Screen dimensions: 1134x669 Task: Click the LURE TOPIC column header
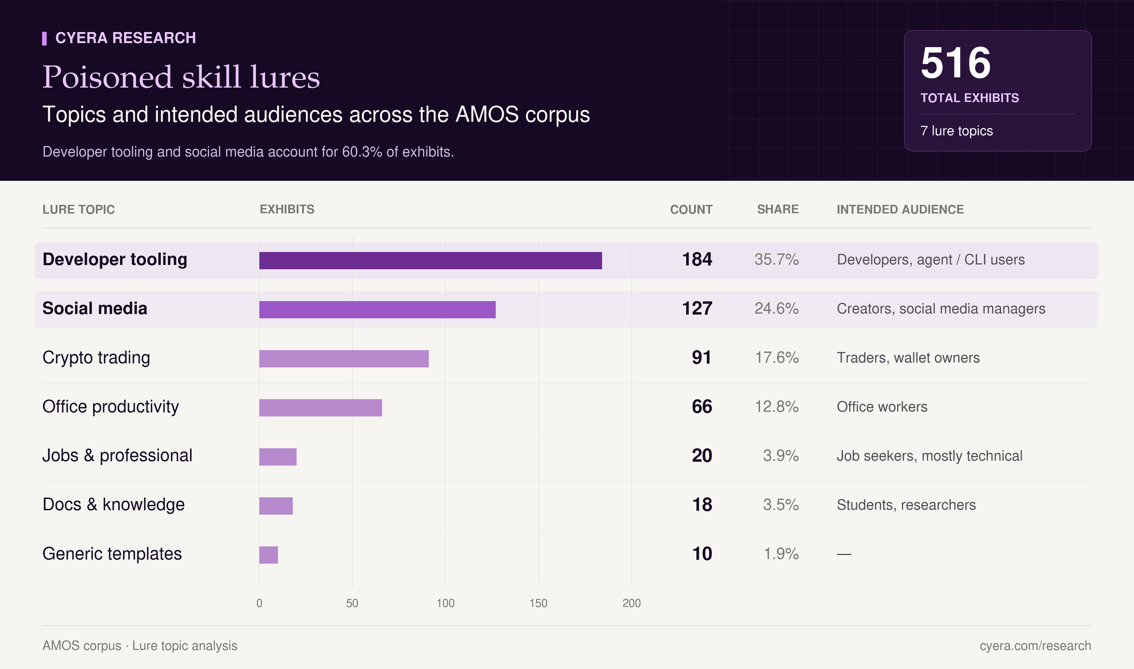pos(78,210)
